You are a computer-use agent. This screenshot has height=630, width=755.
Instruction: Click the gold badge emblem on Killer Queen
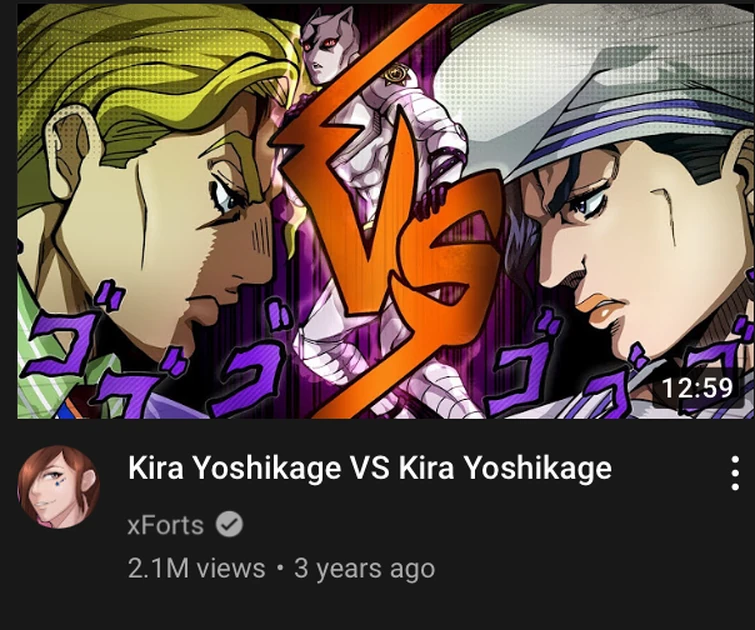[x=395, y=75]
